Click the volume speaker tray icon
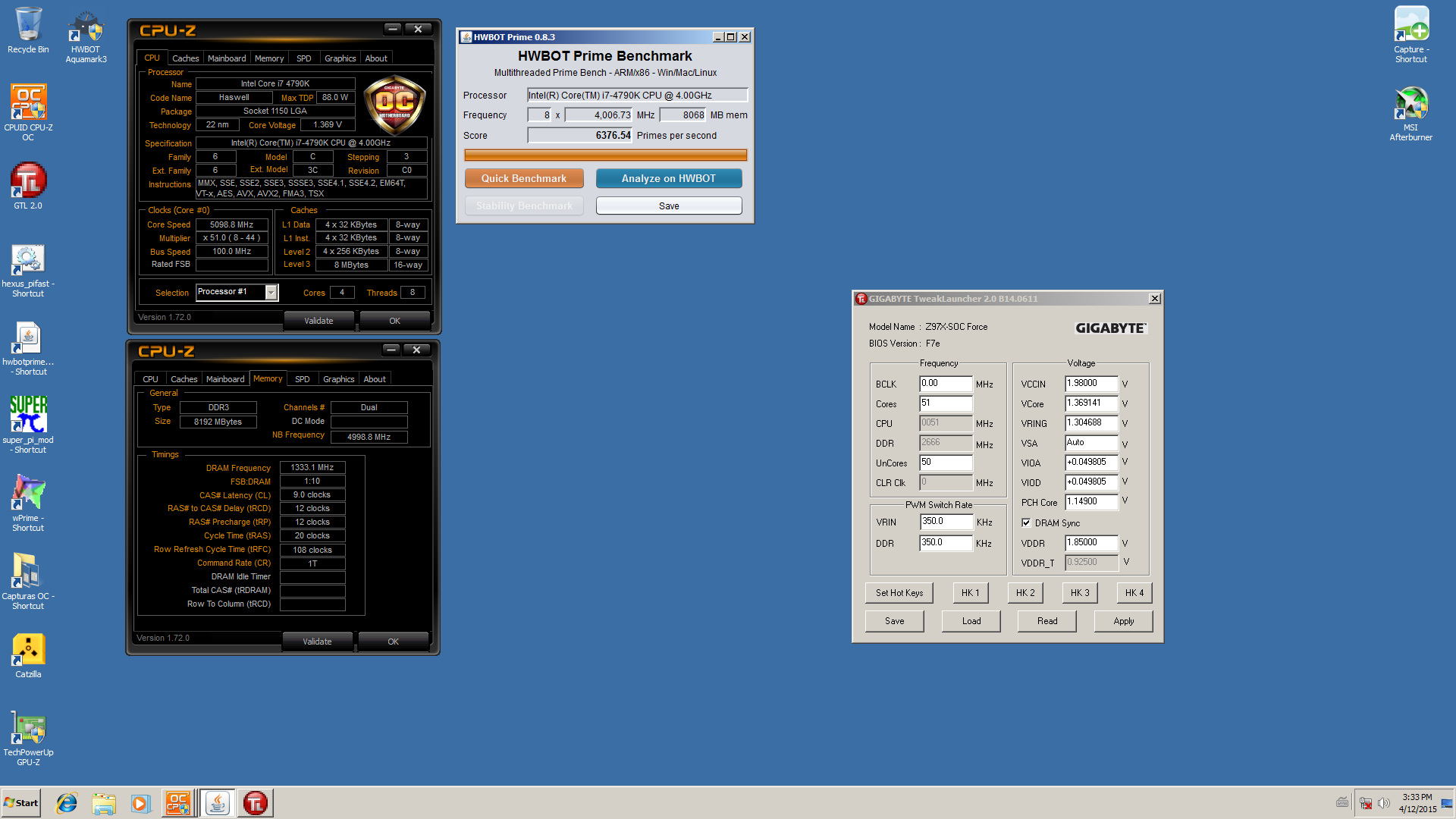This screenshot has height=819, width=1456. [x=1384, y=803]
